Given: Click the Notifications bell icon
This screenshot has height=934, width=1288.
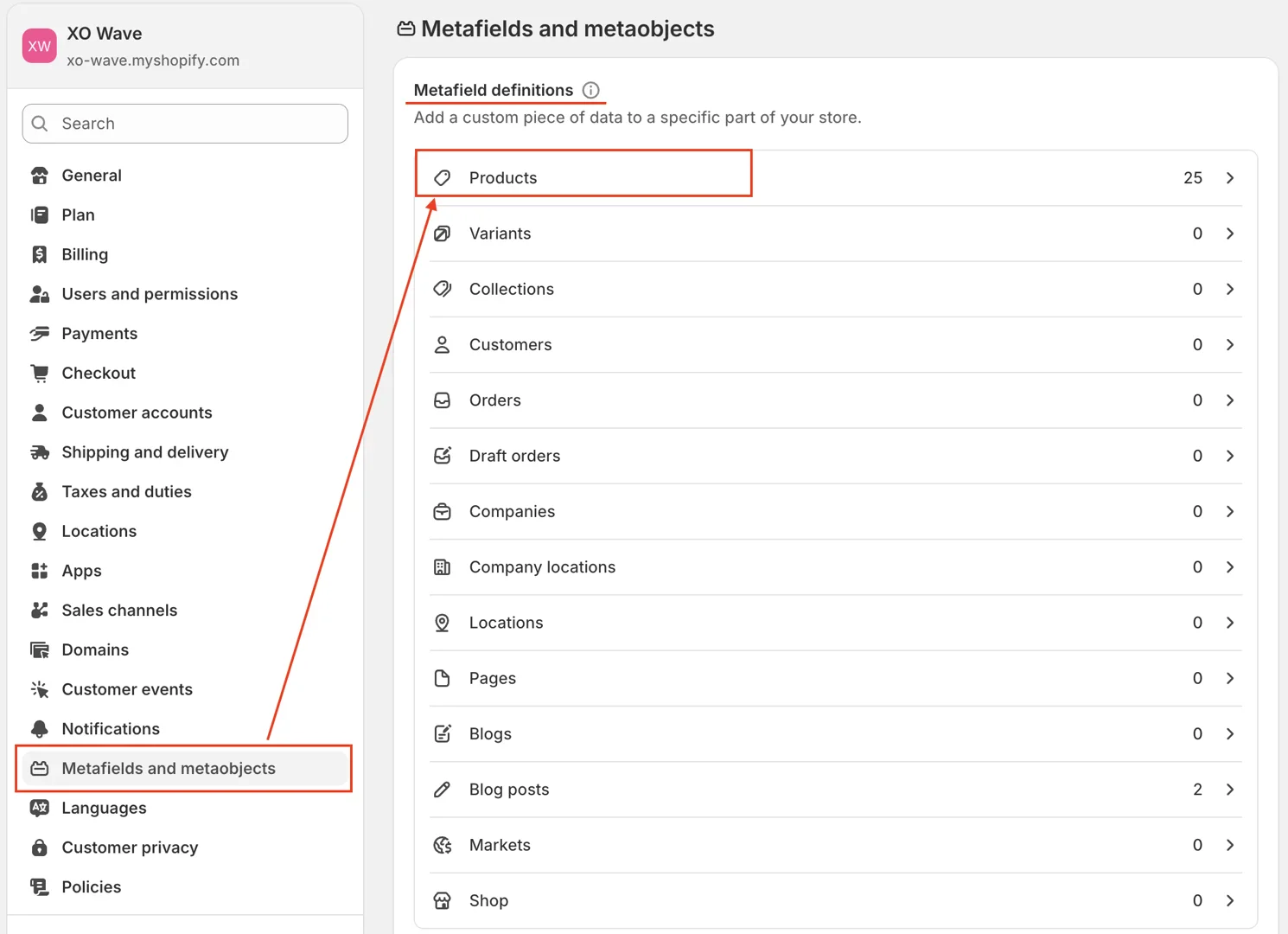Looking at the screenshot, I should coord(40,729).
